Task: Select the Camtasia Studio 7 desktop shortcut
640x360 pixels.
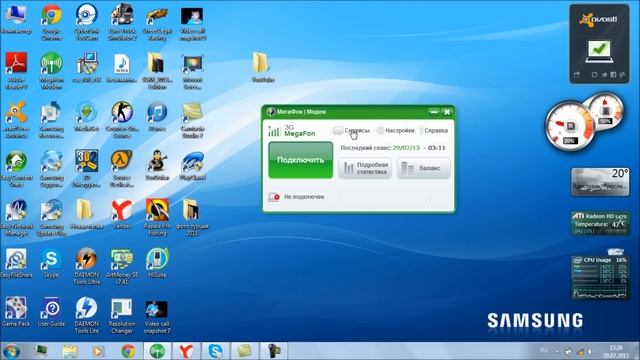Action: tap(192, 119)
